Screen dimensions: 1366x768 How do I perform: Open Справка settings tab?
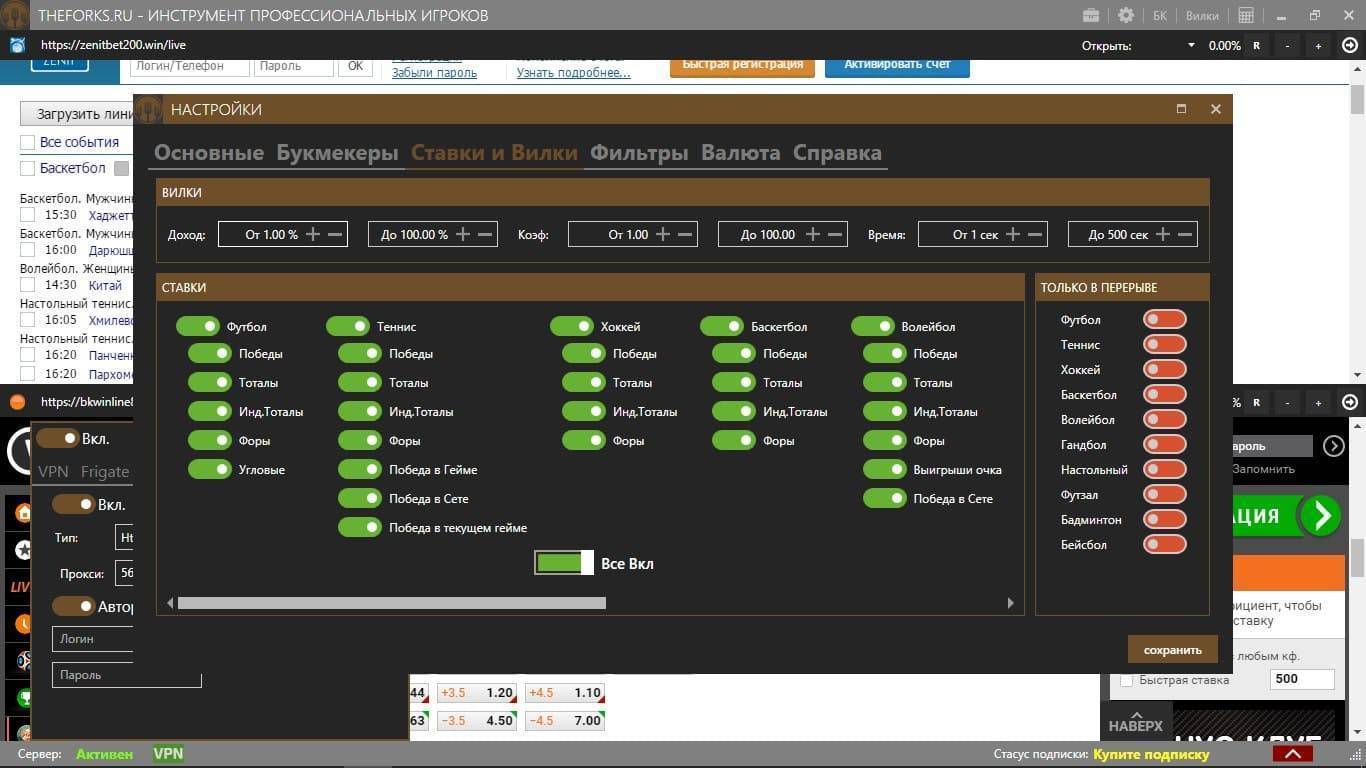837,153
